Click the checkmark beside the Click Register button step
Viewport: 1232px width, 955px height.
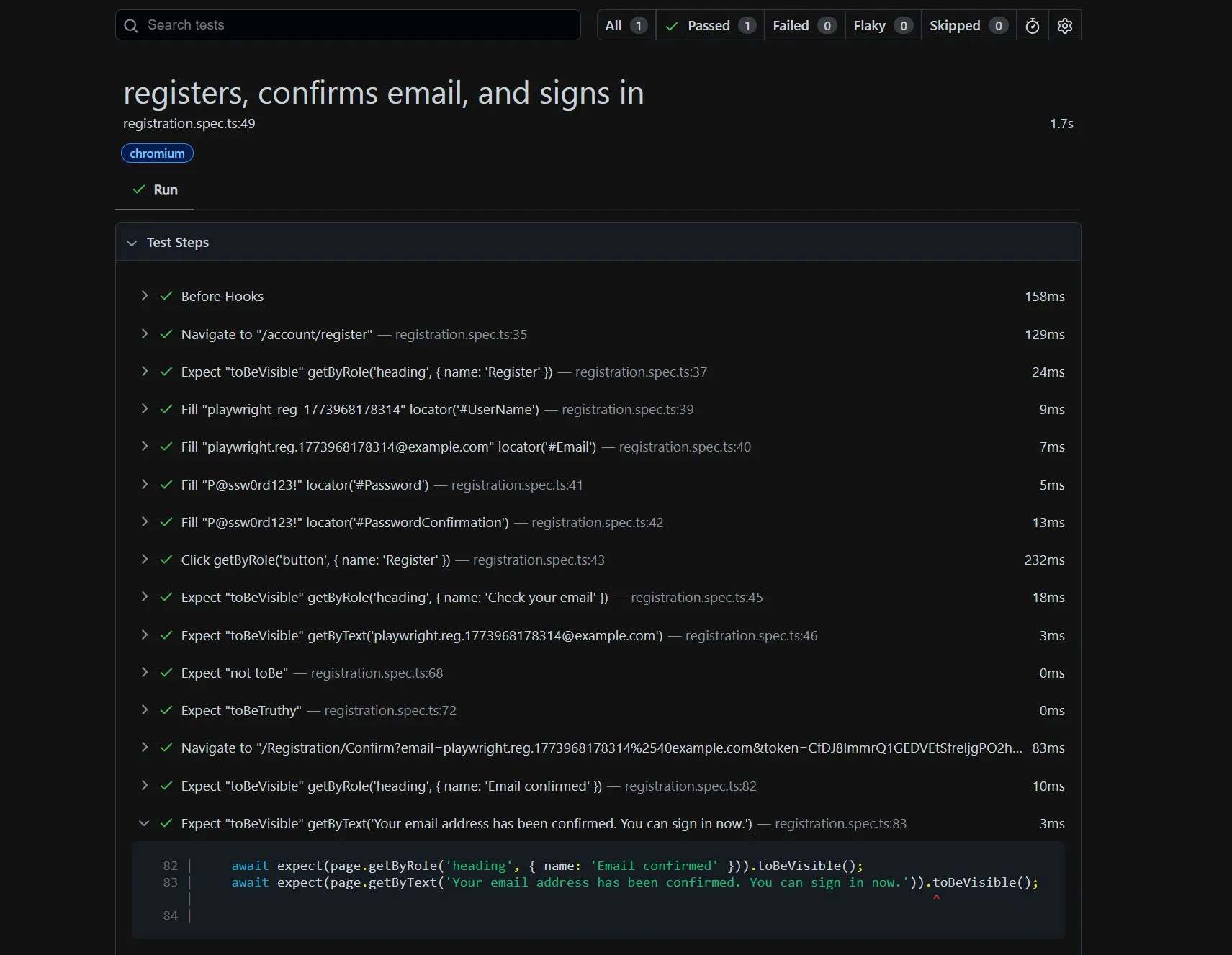166,560
